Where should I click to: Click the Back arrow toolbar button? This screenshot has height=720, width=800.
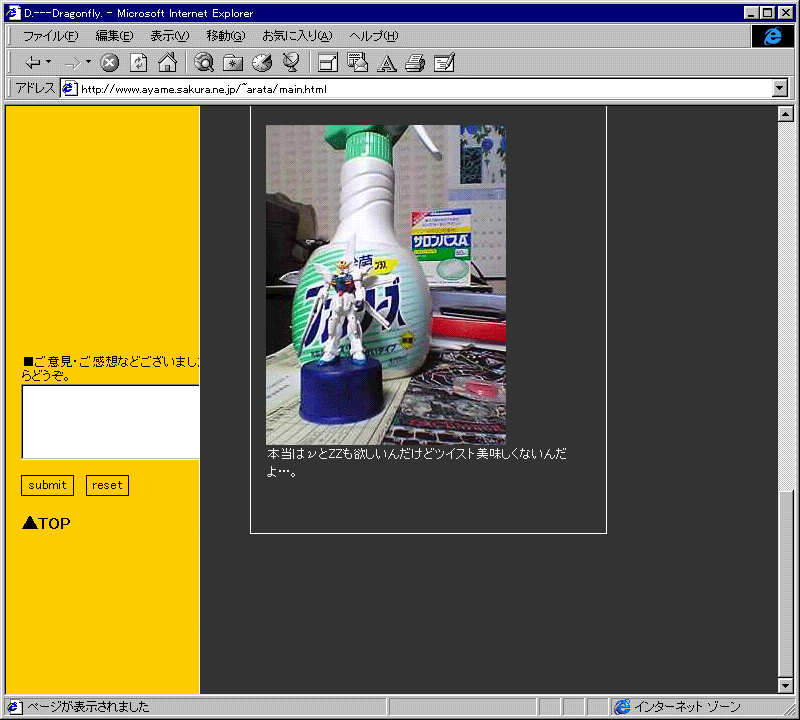(x=33, y=63)
